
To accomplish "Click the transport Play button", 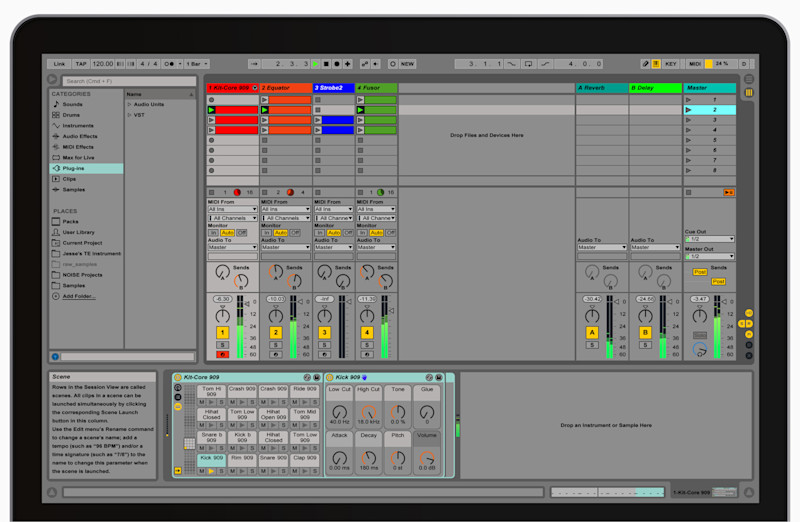I will pyautogui.click(x=317, y=63).
